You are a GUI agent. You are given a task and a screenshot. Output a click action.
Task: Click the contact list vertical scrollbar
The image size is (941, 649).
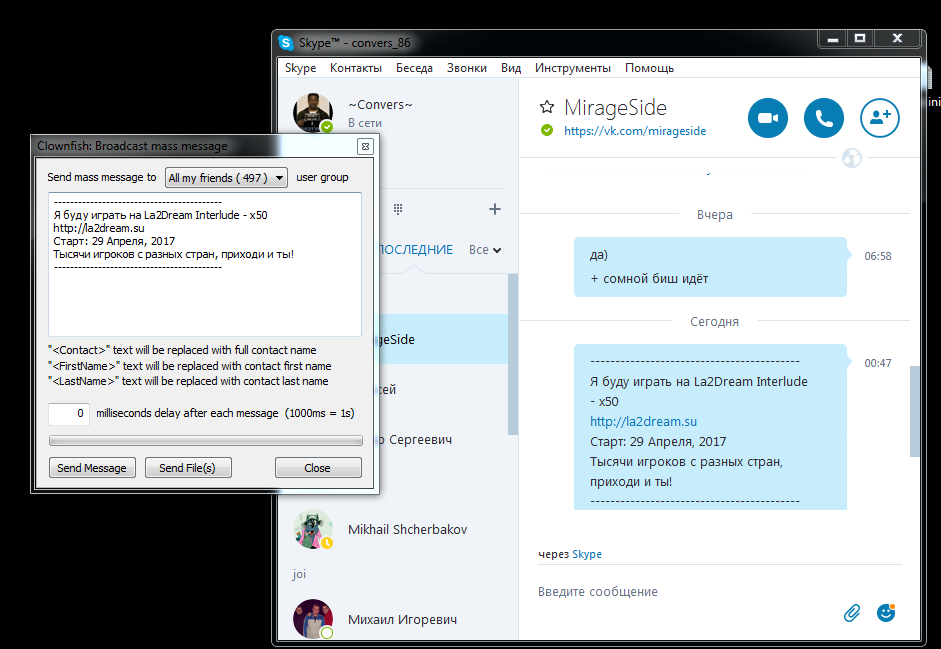click(513, 354)
